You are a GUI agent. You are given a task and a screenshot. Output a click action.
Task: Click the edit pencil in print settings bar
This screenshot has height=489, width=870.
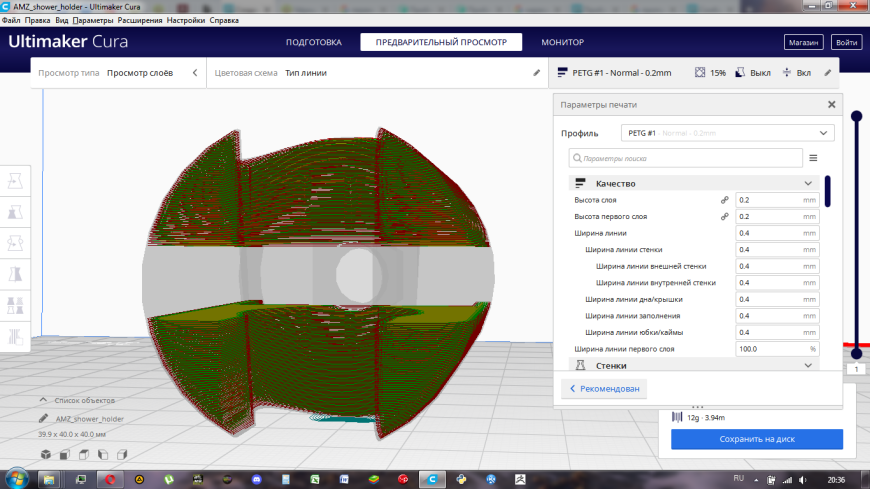pos(828,73)
